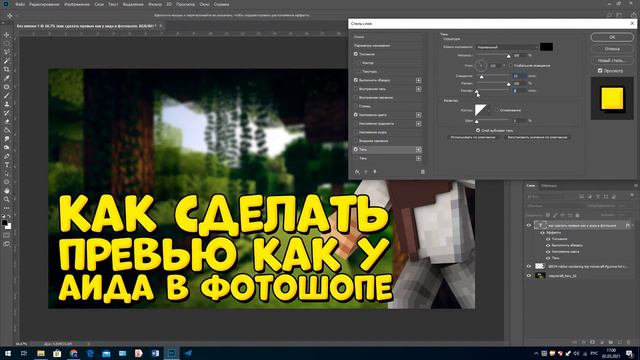Click the create new group folder icon
The height and width of the screenshot is (360, 640).
tap(611, 342)
